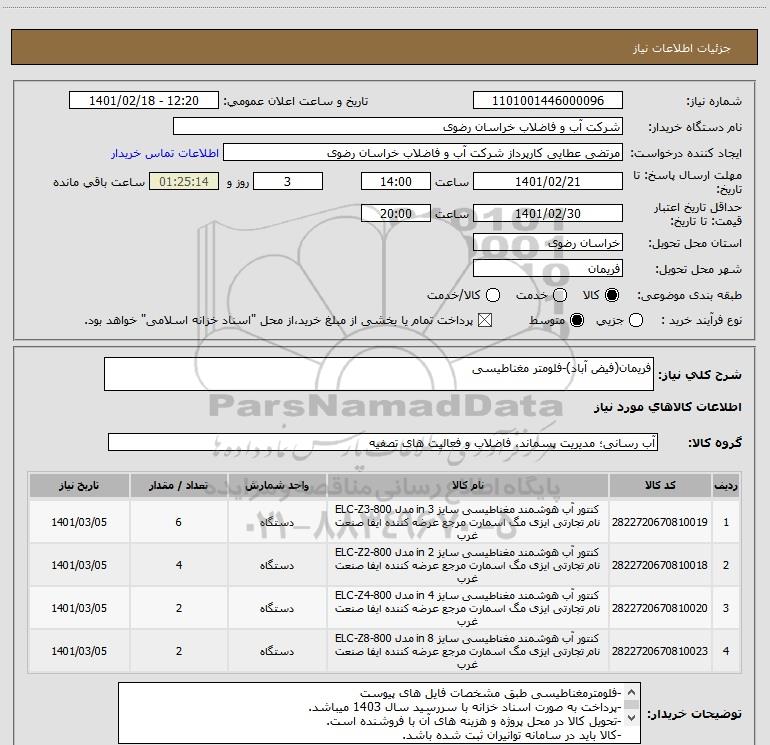Click the تاریخ نیاز column header

tap(79, 485)
